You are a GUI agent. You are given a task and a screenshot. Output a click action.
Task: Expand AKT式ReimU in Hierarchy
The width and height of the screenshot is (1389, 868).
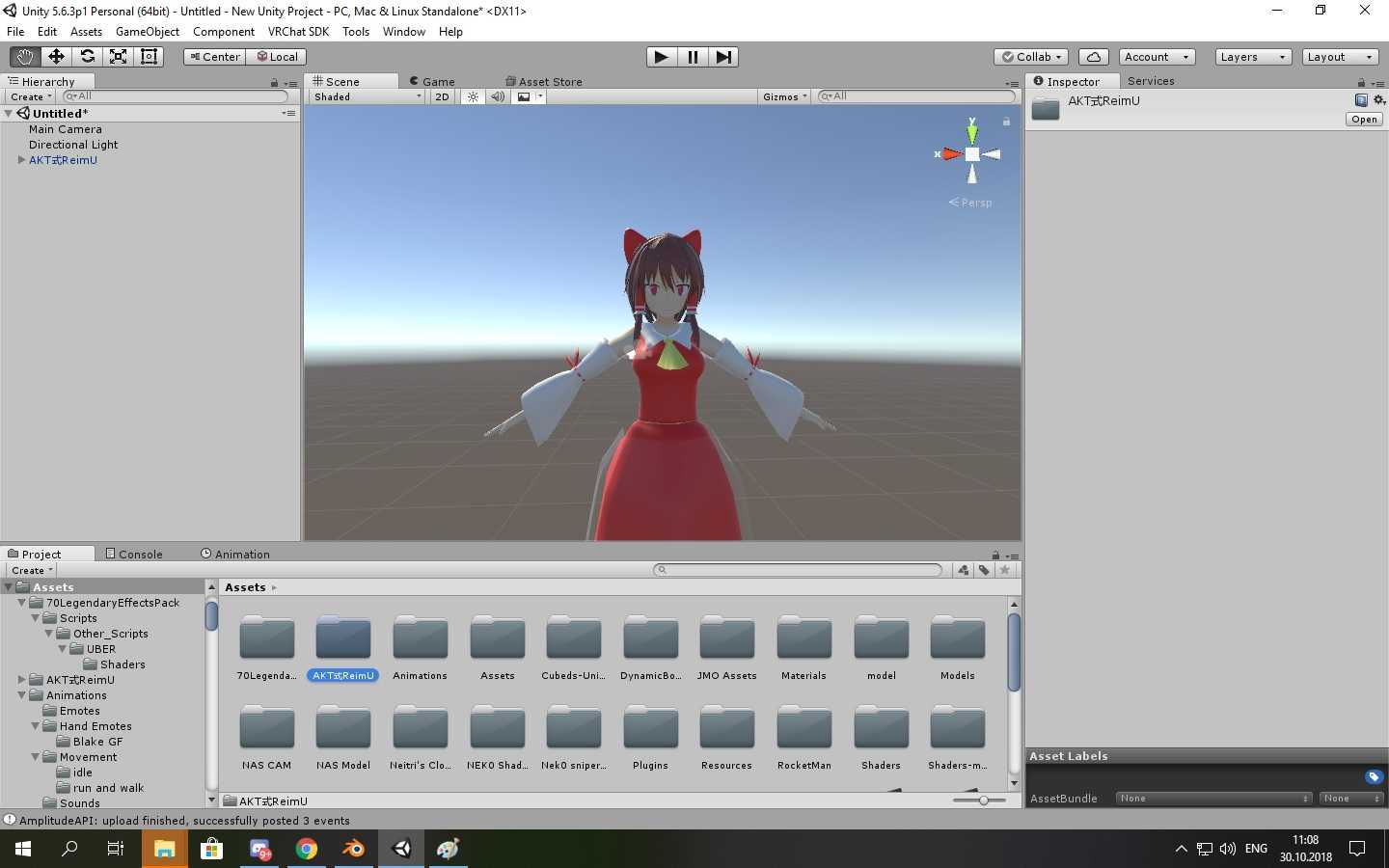click(x=21, y=160)
